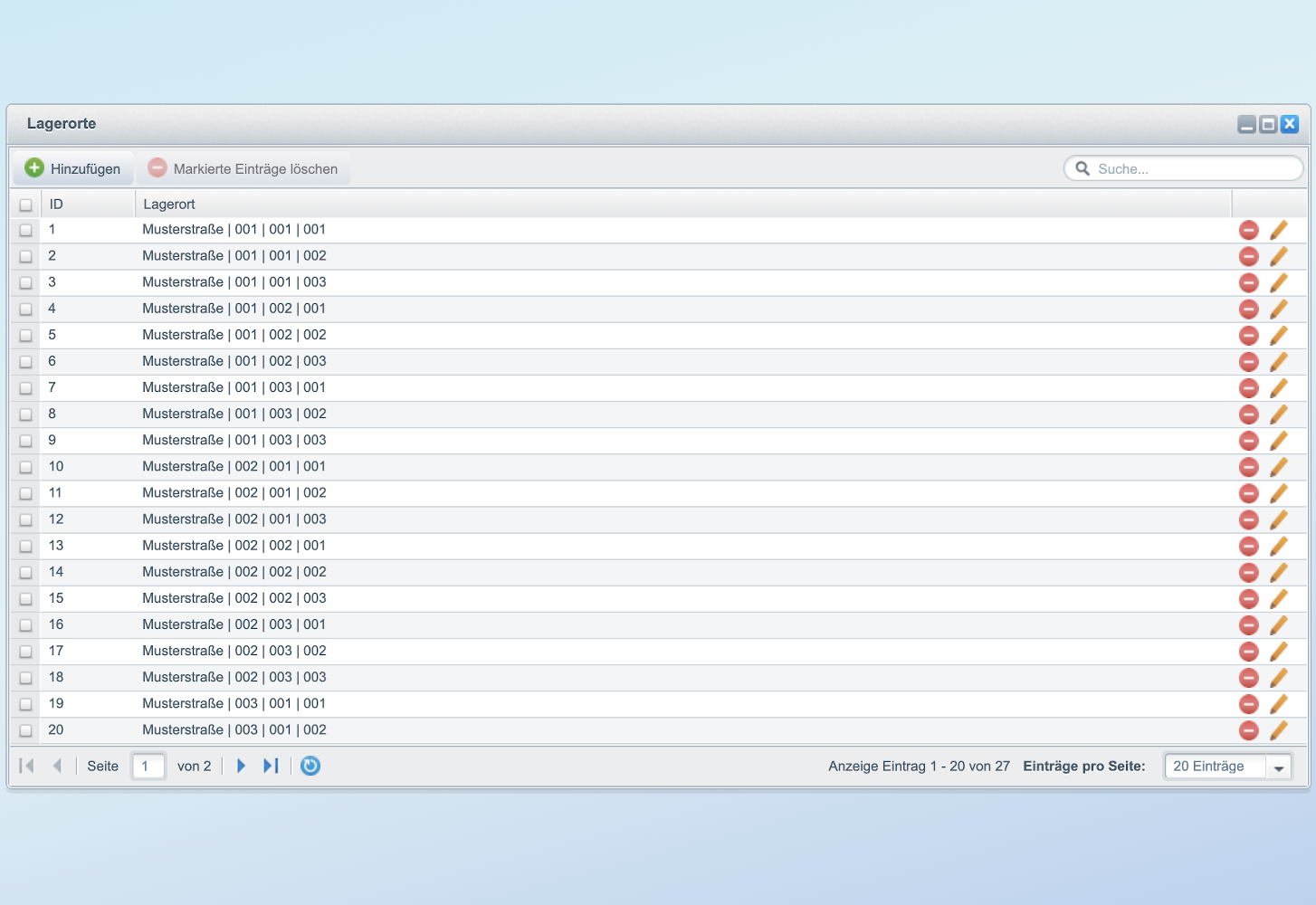Delete entry with ID 15
The image size is (1316, 905).
(x=1249, y=598)
